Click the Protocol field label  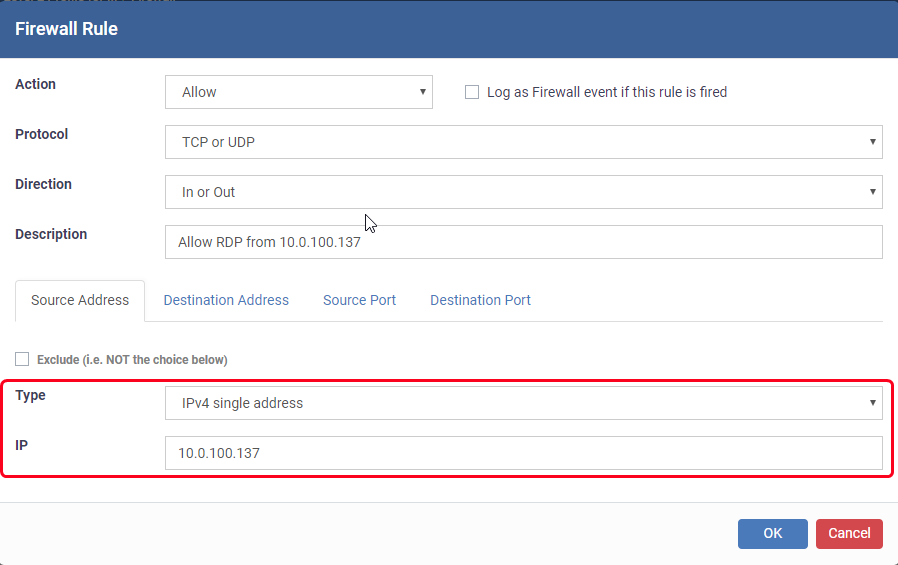(x=41, y=134)
